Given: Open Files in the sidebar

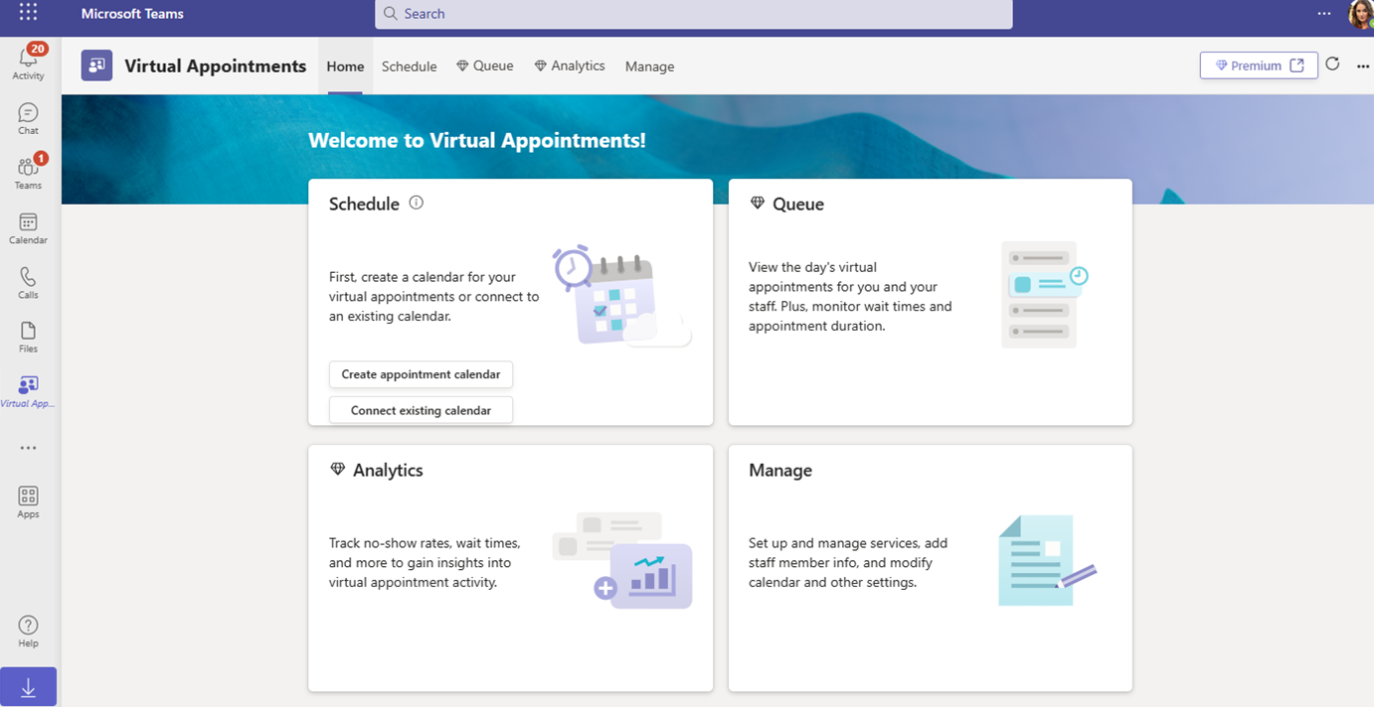Looking at the screenshot, I should [x=28, y=337].
